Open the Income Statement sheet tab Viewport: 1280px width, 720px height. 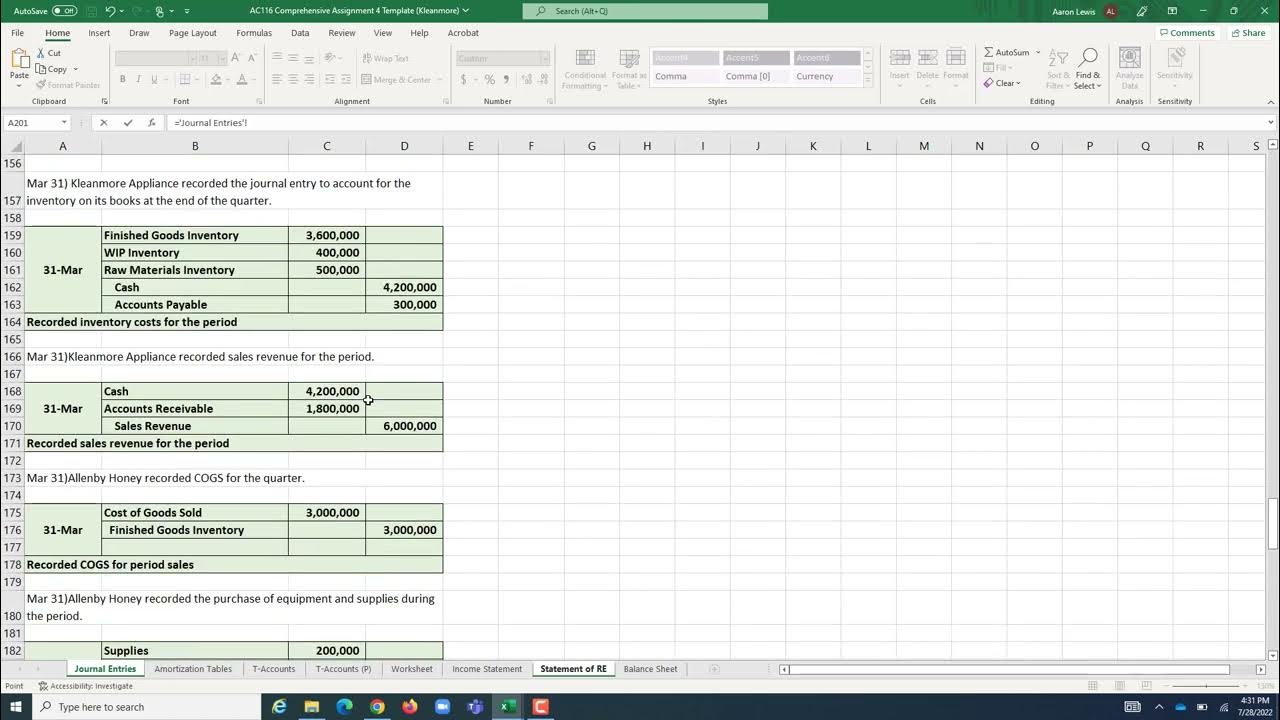[487, 669]
